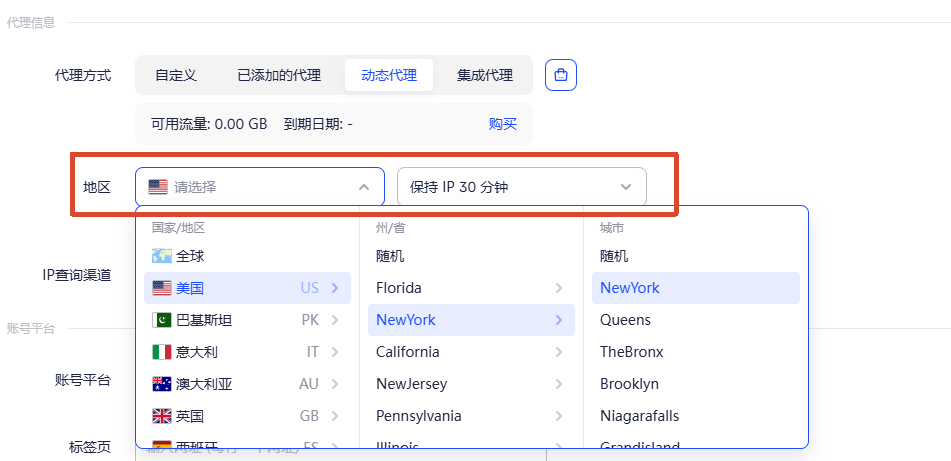The height and width of the screenshot is (461, 951).
Task: Switch to the 已添加的代理 tab
Action: point(279,75)
